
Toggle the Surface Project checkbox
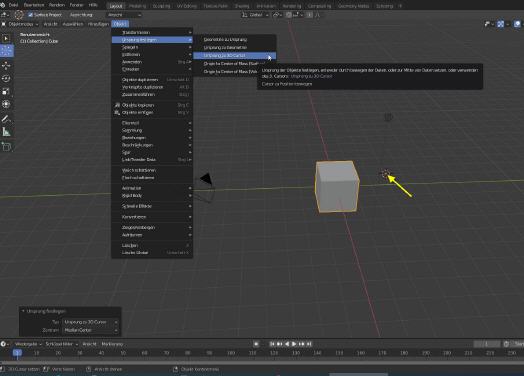tap(30, 15)
